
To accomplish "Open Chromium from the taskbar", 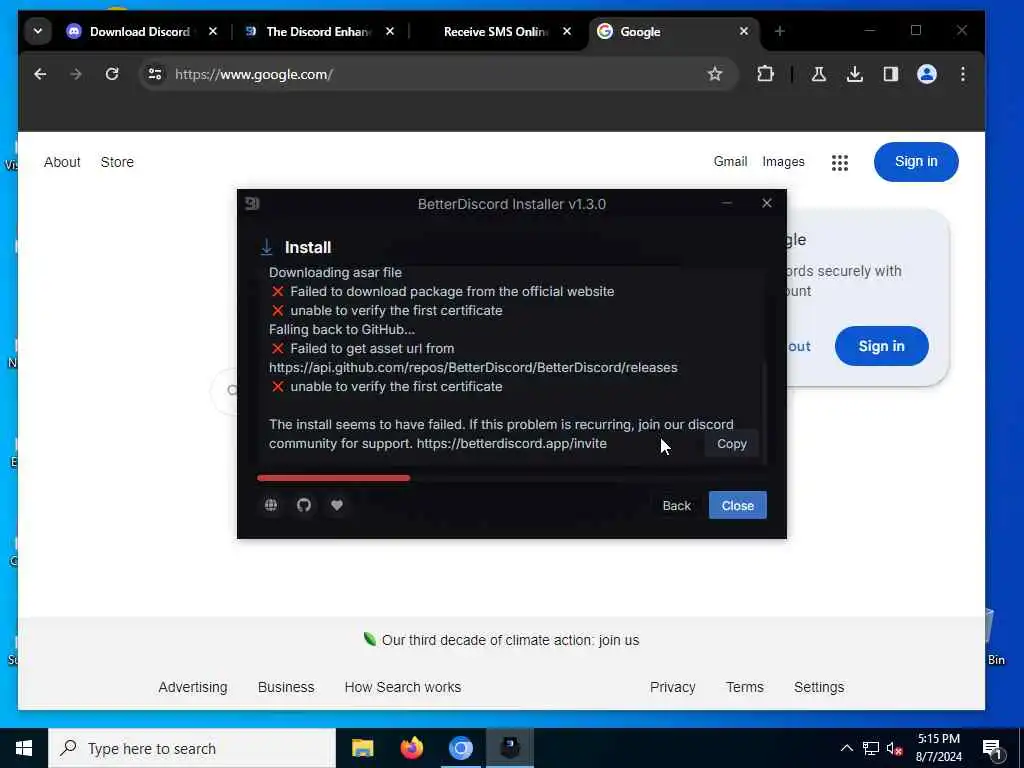I will (x=460, y=748).
